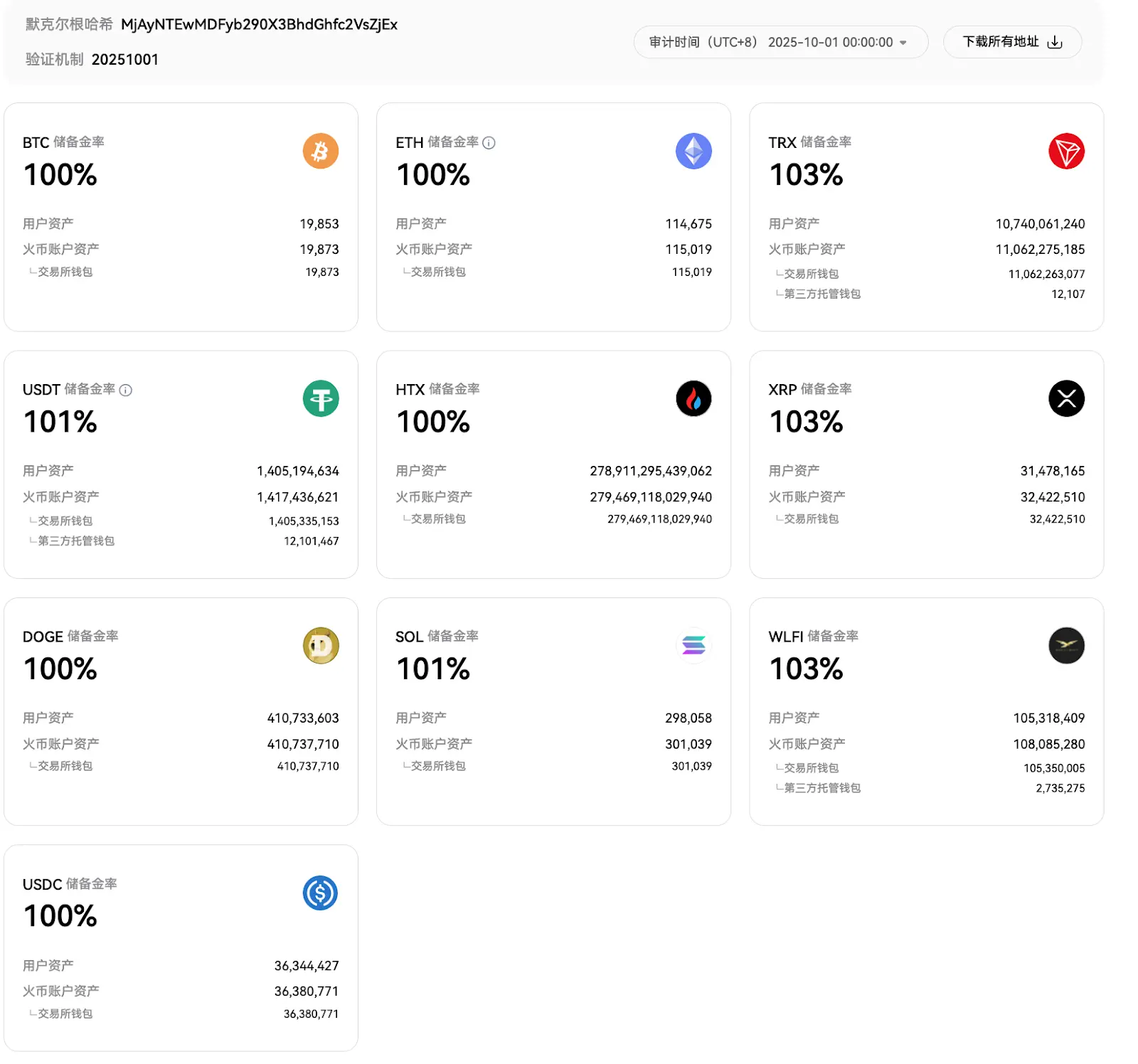Click 第三方托管钱包 row in USDT card
Viewport: 1138px width, 1064px height.
tap(76, 541)
